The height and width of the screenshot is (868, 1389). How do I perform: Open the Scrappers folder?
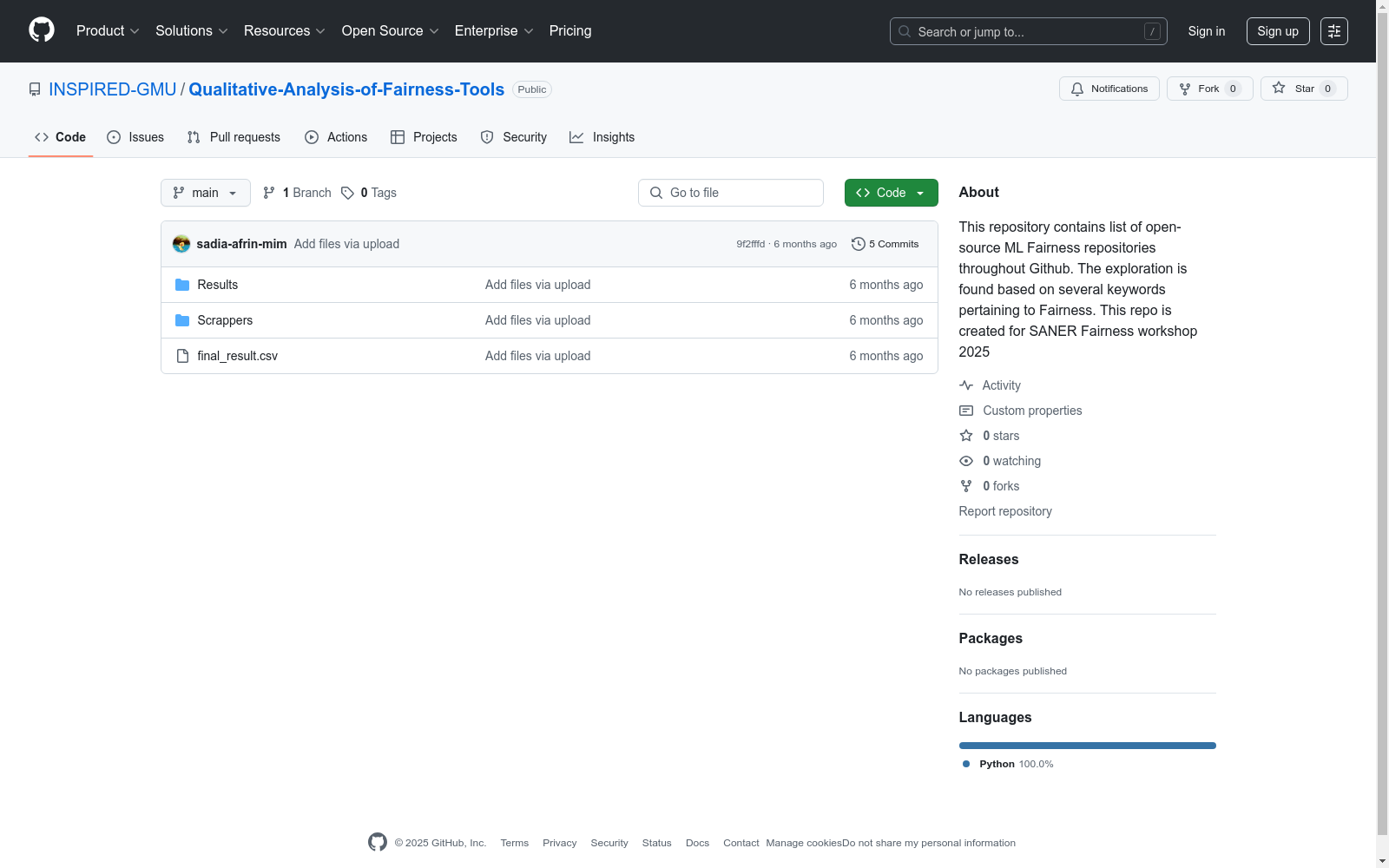(x=225, y=320)
